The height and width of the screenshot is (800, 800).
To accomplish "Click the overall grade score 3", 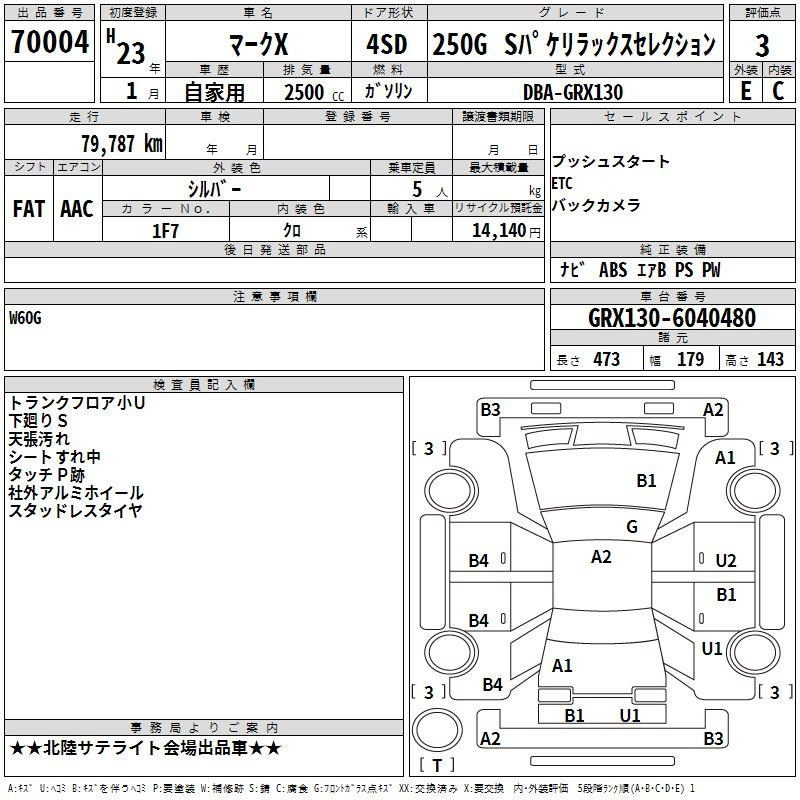I will (x=762, y=46).
